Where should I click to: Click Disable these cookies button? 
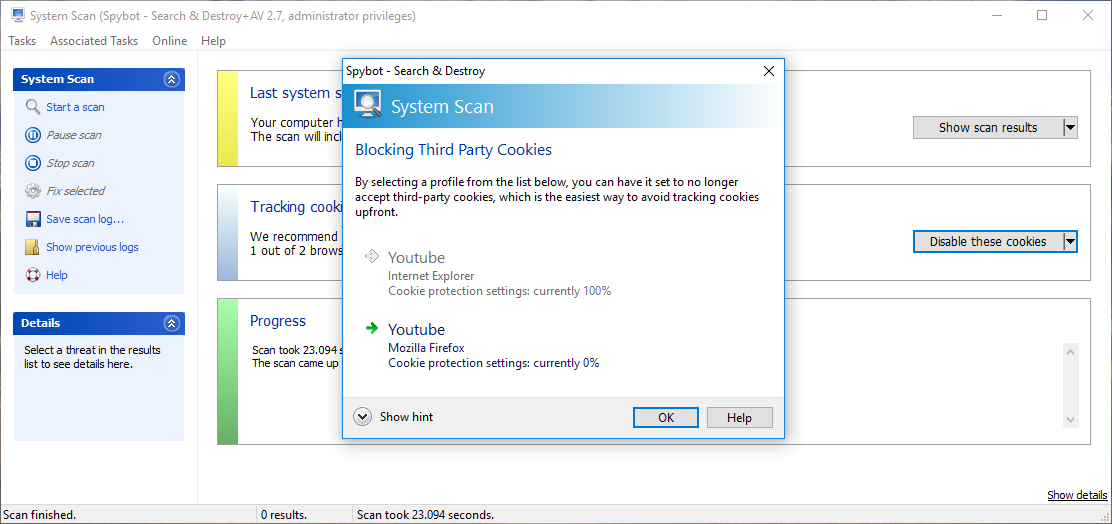point(989,242)
